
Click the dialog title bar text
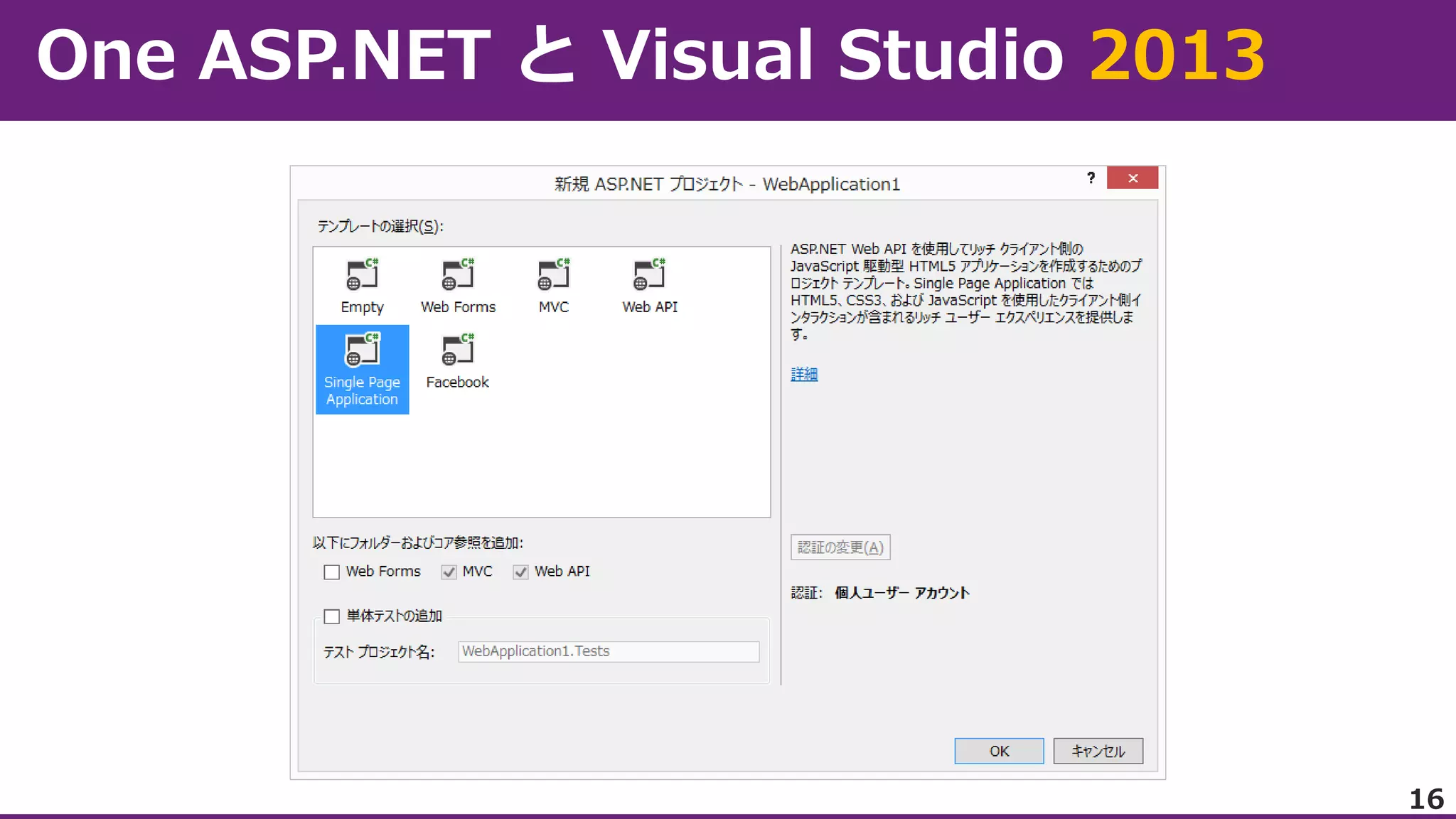(727, 184)
